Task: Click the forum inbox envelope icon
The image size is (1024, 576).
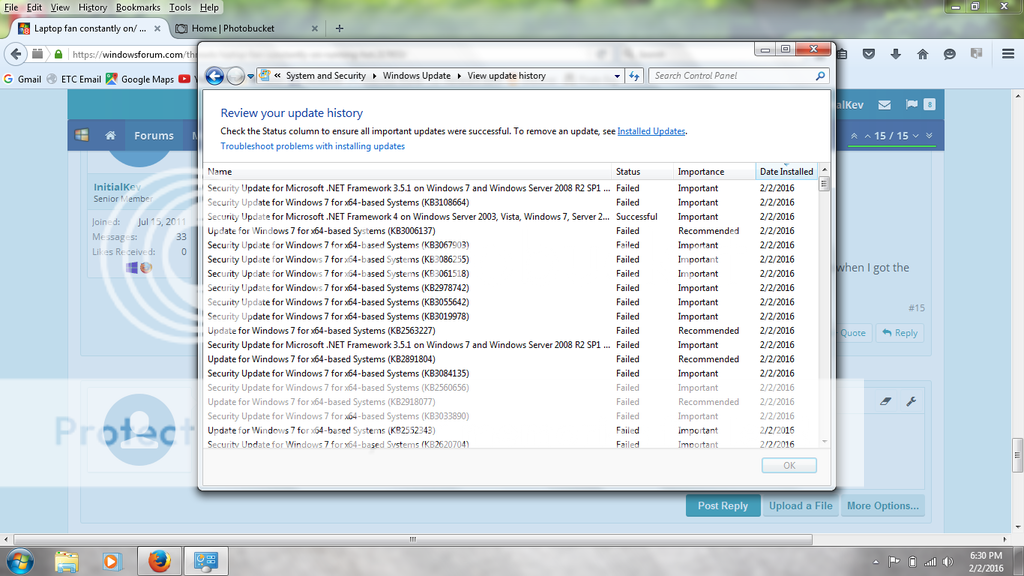Action: pos(884,104)
